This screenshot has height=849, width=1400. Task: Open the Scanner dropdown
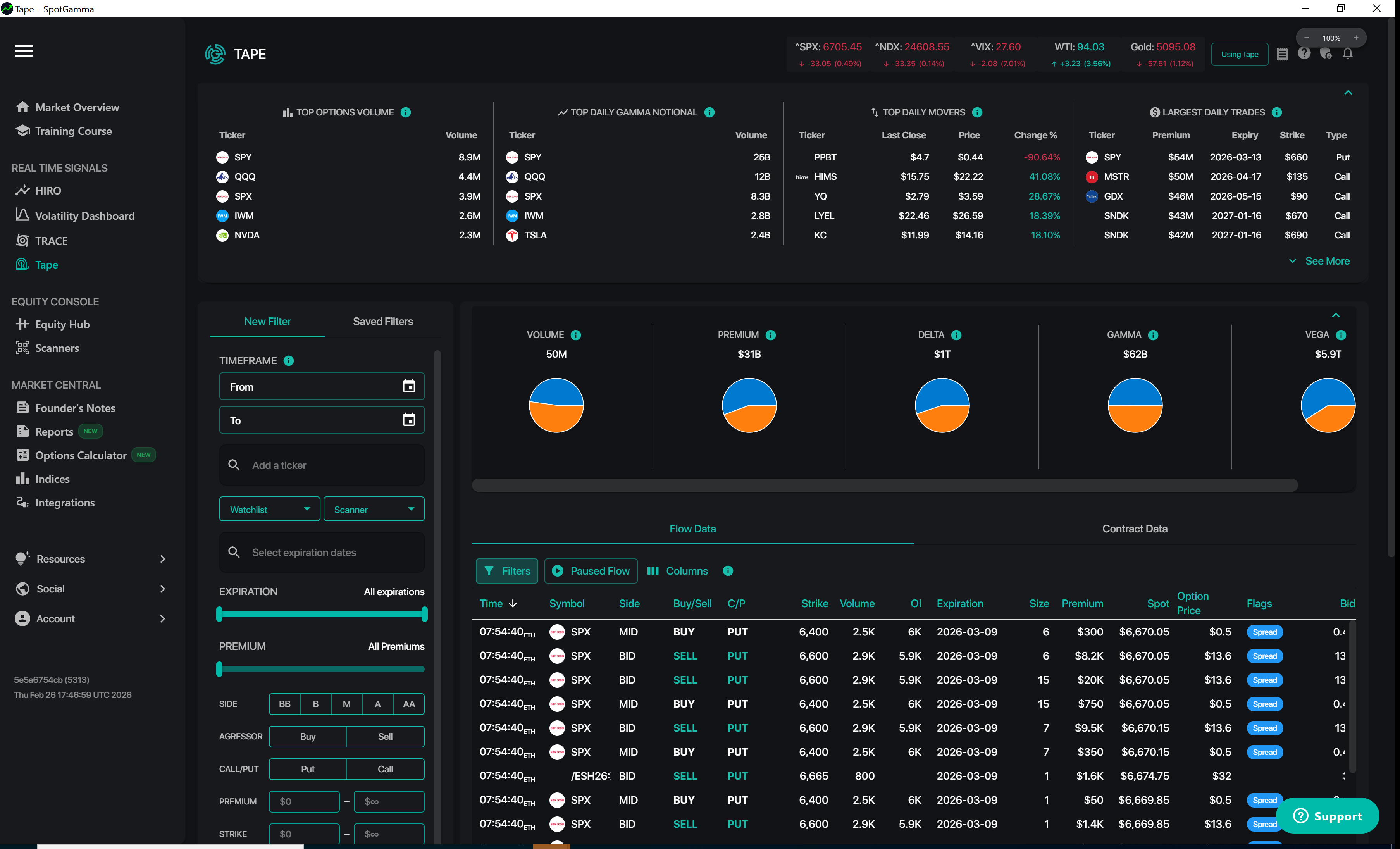pyautogui.click(x=373, y=510)
